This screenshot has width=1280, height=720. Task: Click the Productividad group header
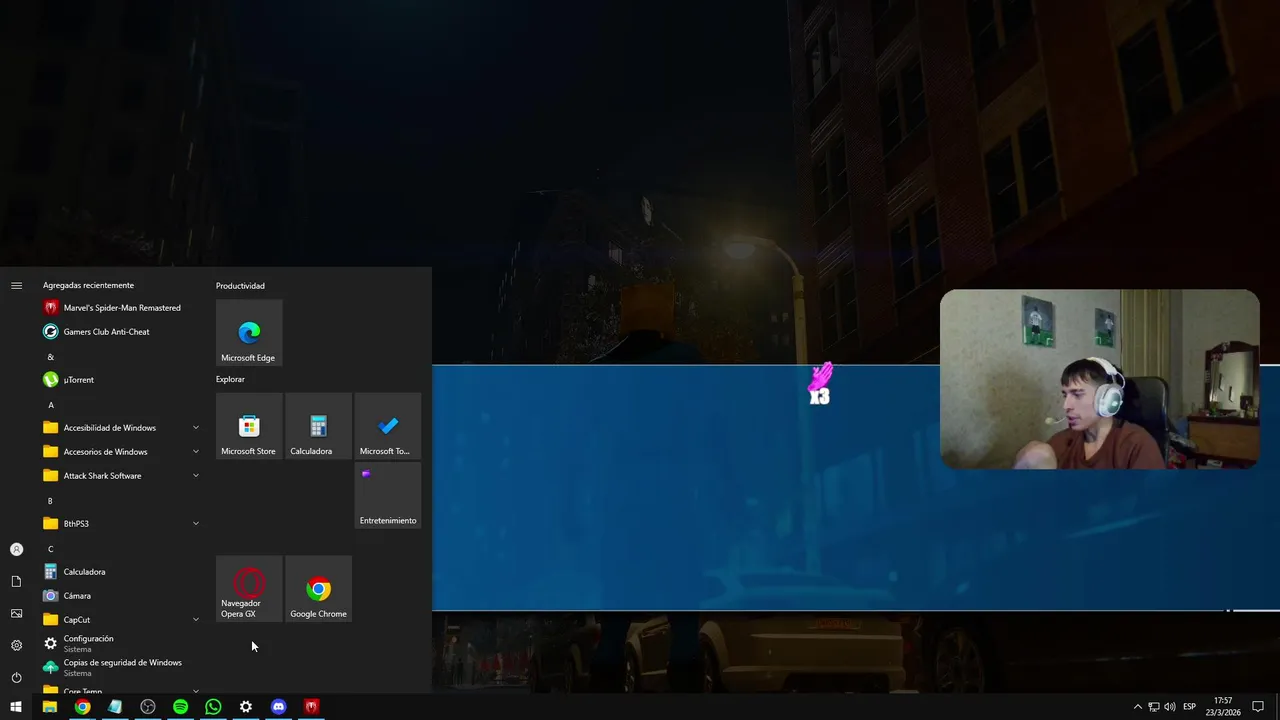(240, 286)
